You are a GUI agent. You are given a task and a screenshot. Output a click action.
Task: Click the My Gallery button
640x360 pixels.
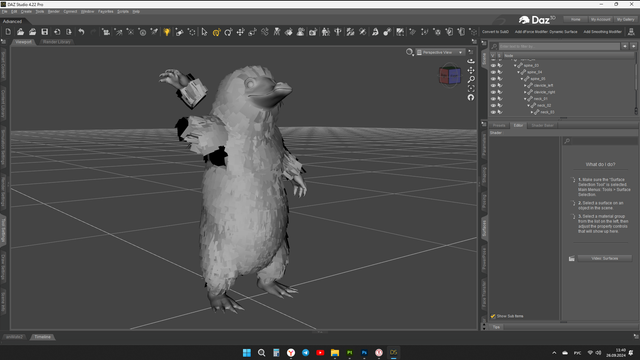click(625, 19)
